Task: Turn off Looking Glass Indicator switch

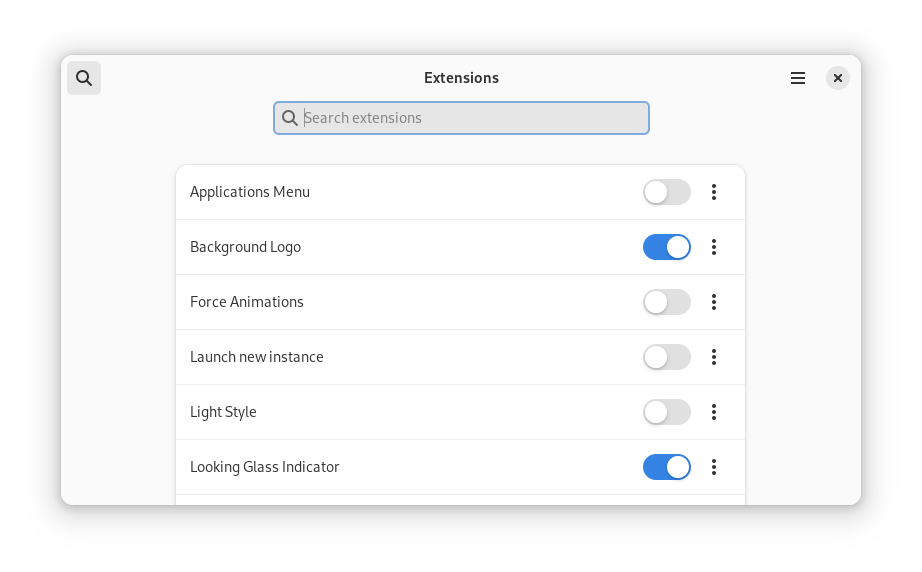Action: point(666,467)
